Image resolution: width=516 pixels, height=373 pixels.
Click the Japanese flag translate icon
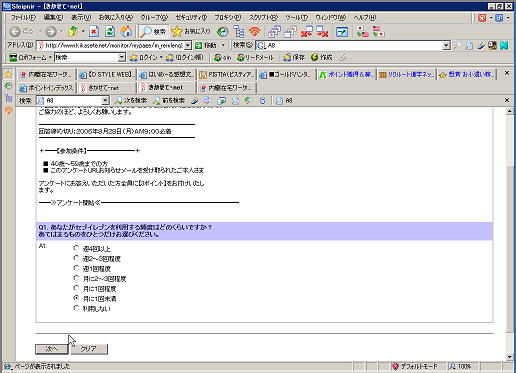click(362, 32)
